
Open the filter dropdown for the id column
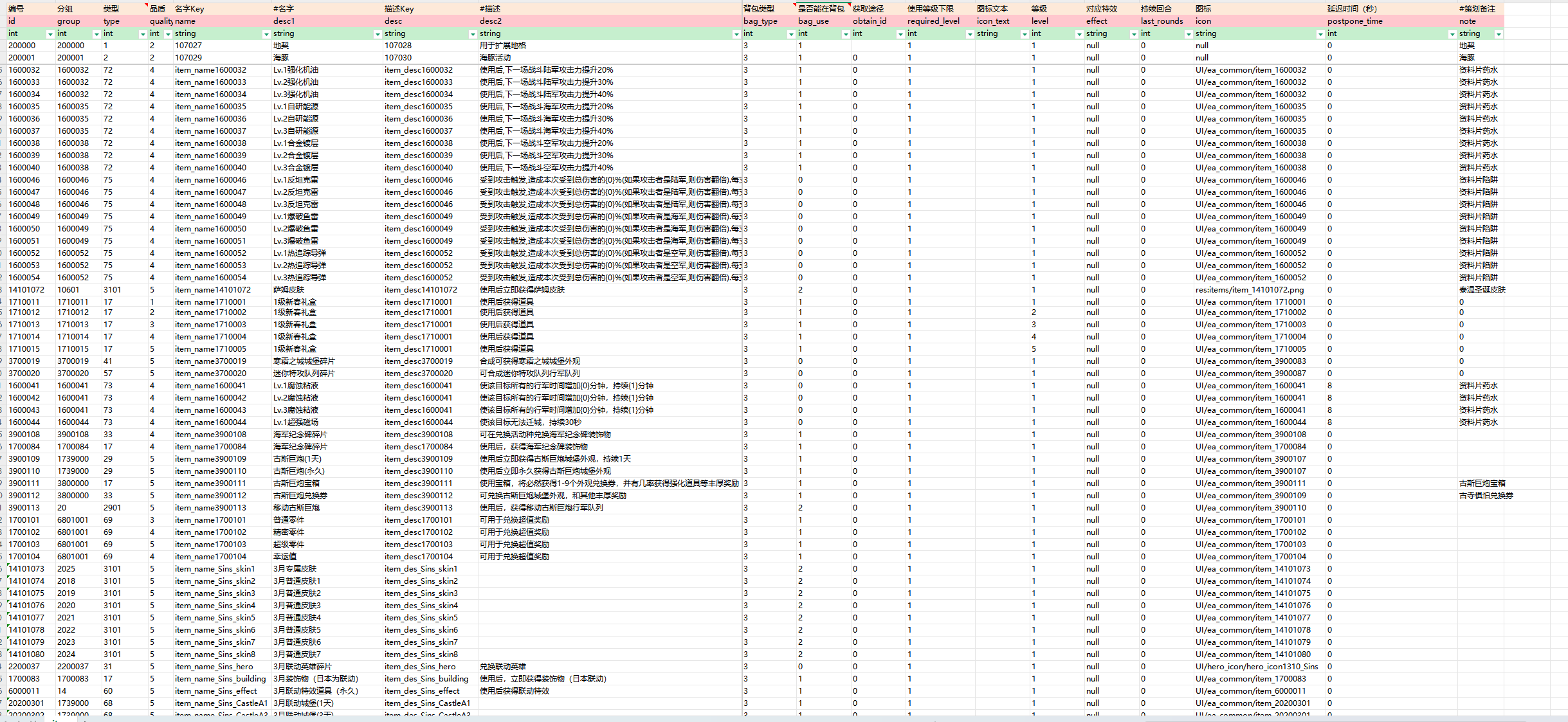[50, 34]
